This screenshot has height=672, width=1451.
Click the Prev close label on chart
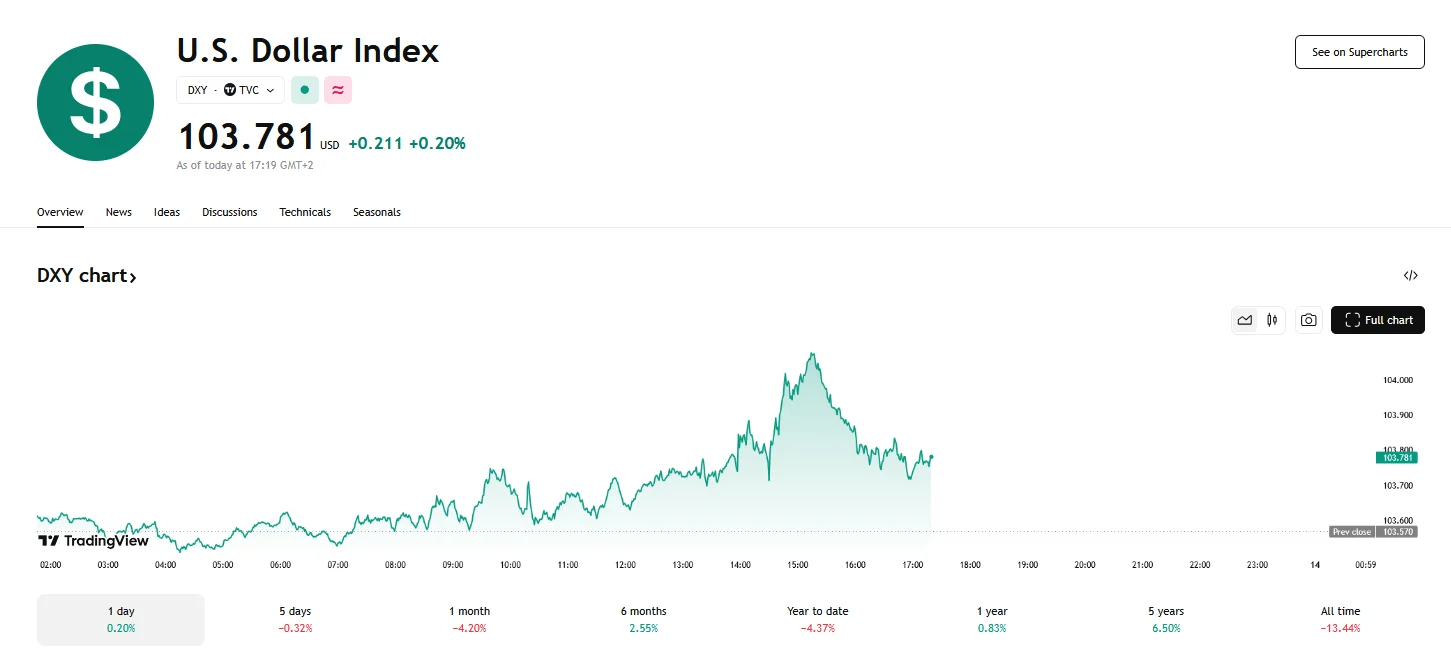pos(1352,532)
